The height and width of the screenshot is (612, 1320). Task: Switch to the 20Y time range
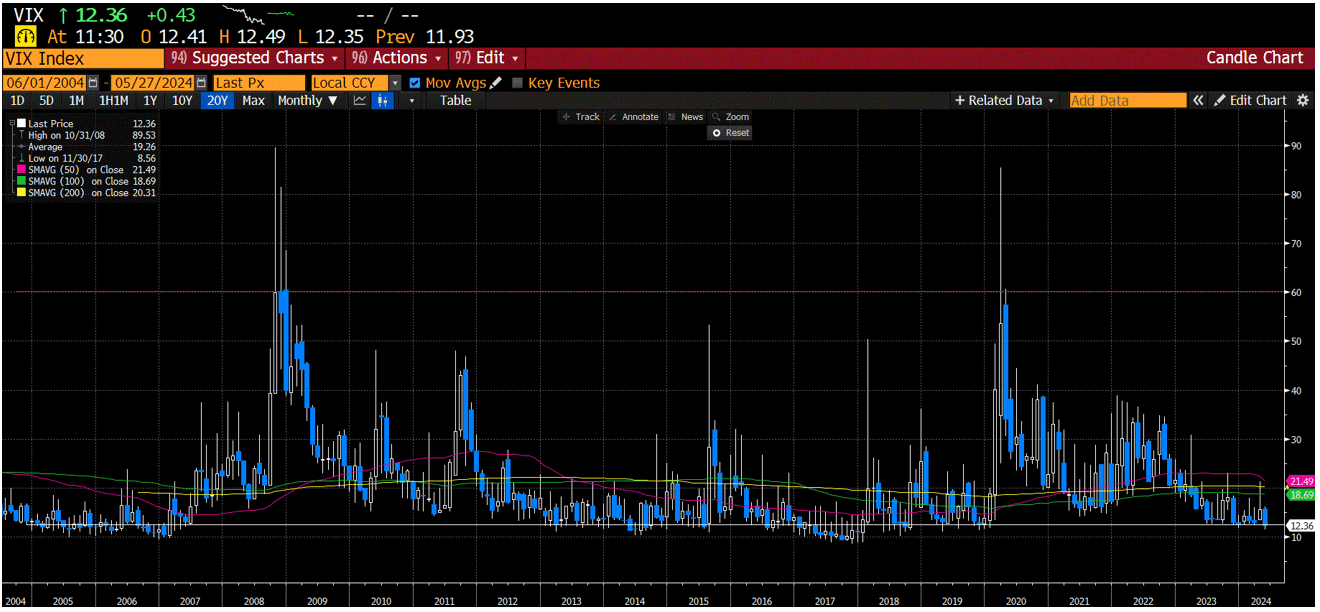[217, 100]
